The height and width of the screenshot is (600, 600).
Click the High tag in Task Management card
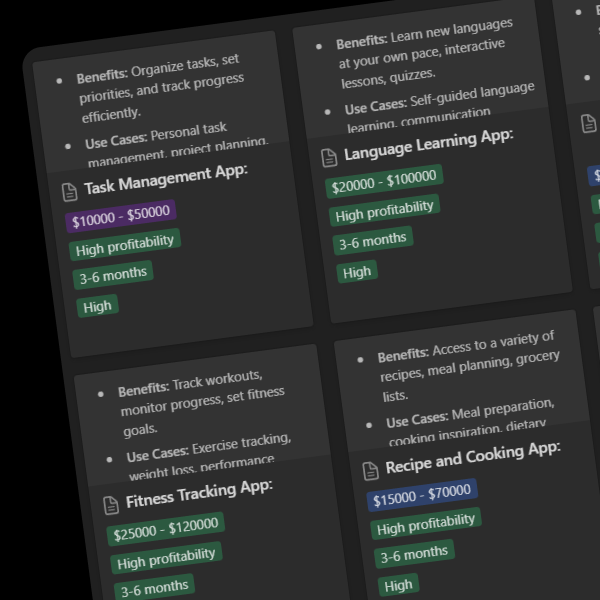97,306
